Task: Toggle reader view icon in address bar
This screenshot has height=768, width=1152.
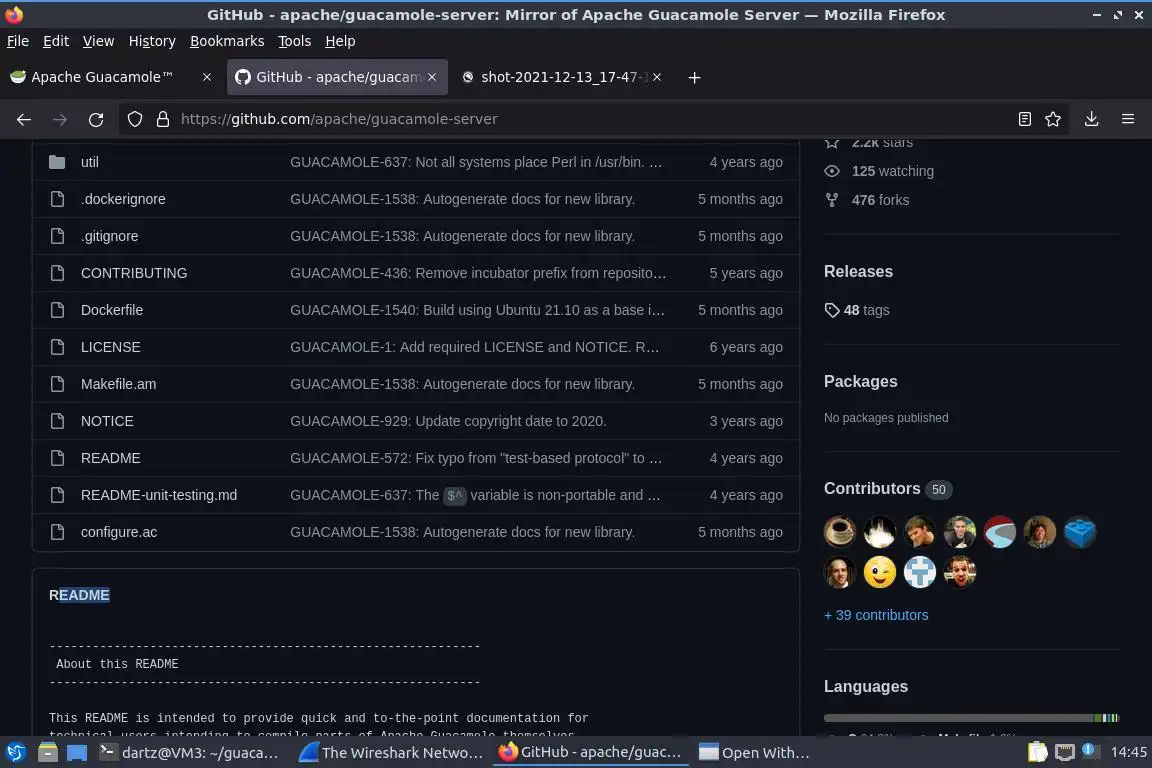Action: pos(1024,119)
